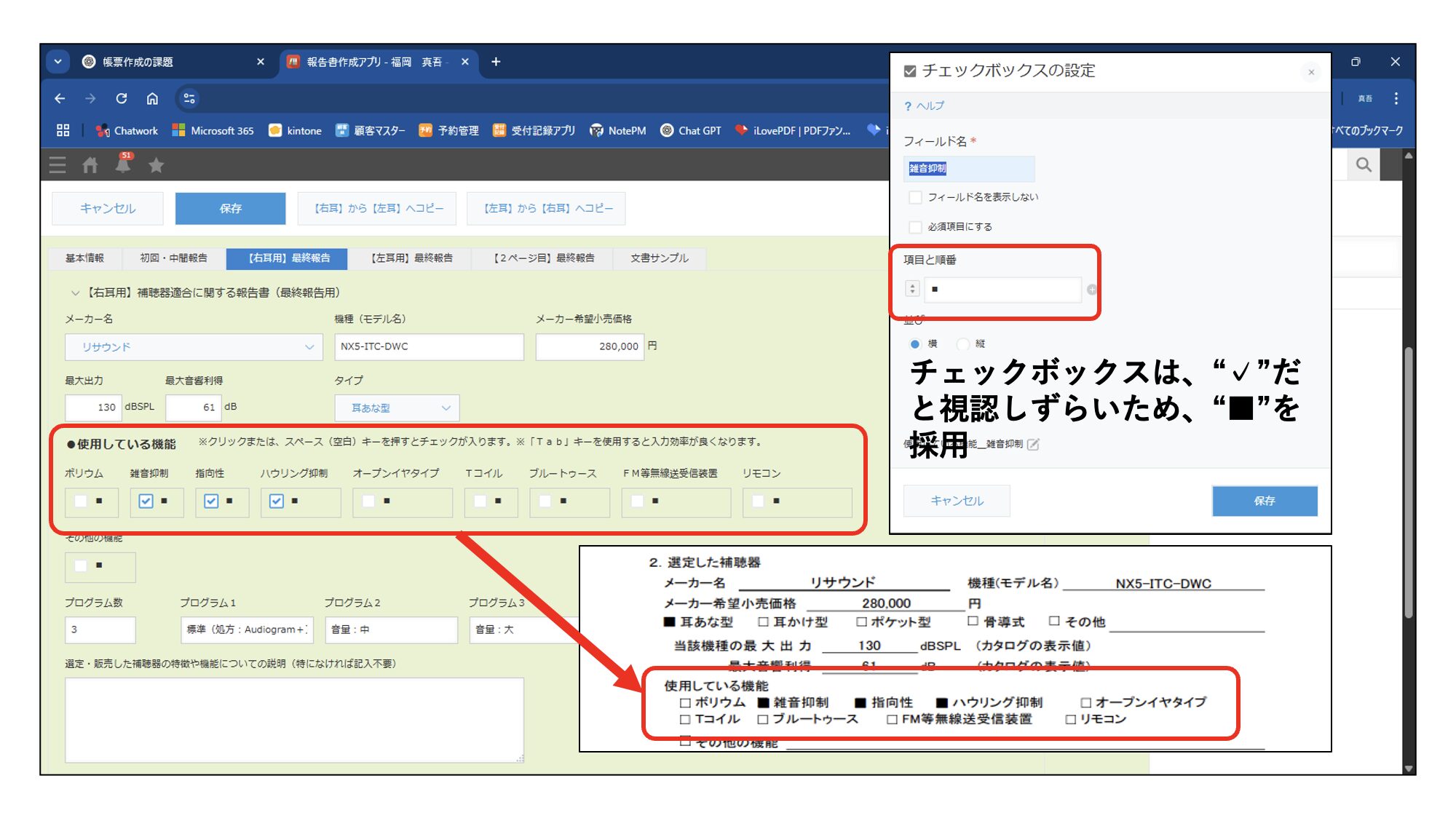Click the edit pencil icon beside 雑音抑制 field code
The image size is (1456, 818).
(x=1033, y=444)
